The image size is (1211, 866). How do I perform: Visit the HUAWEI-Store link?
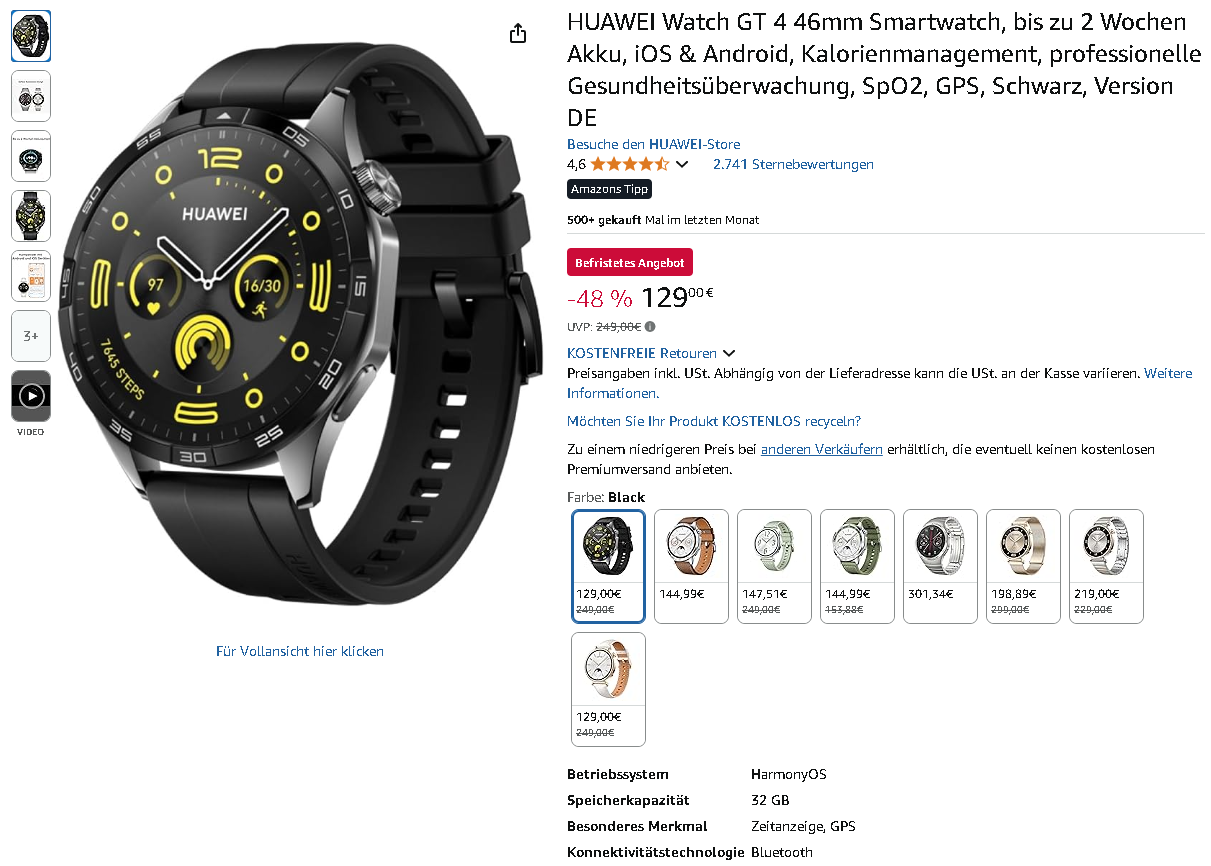[654, 144]
